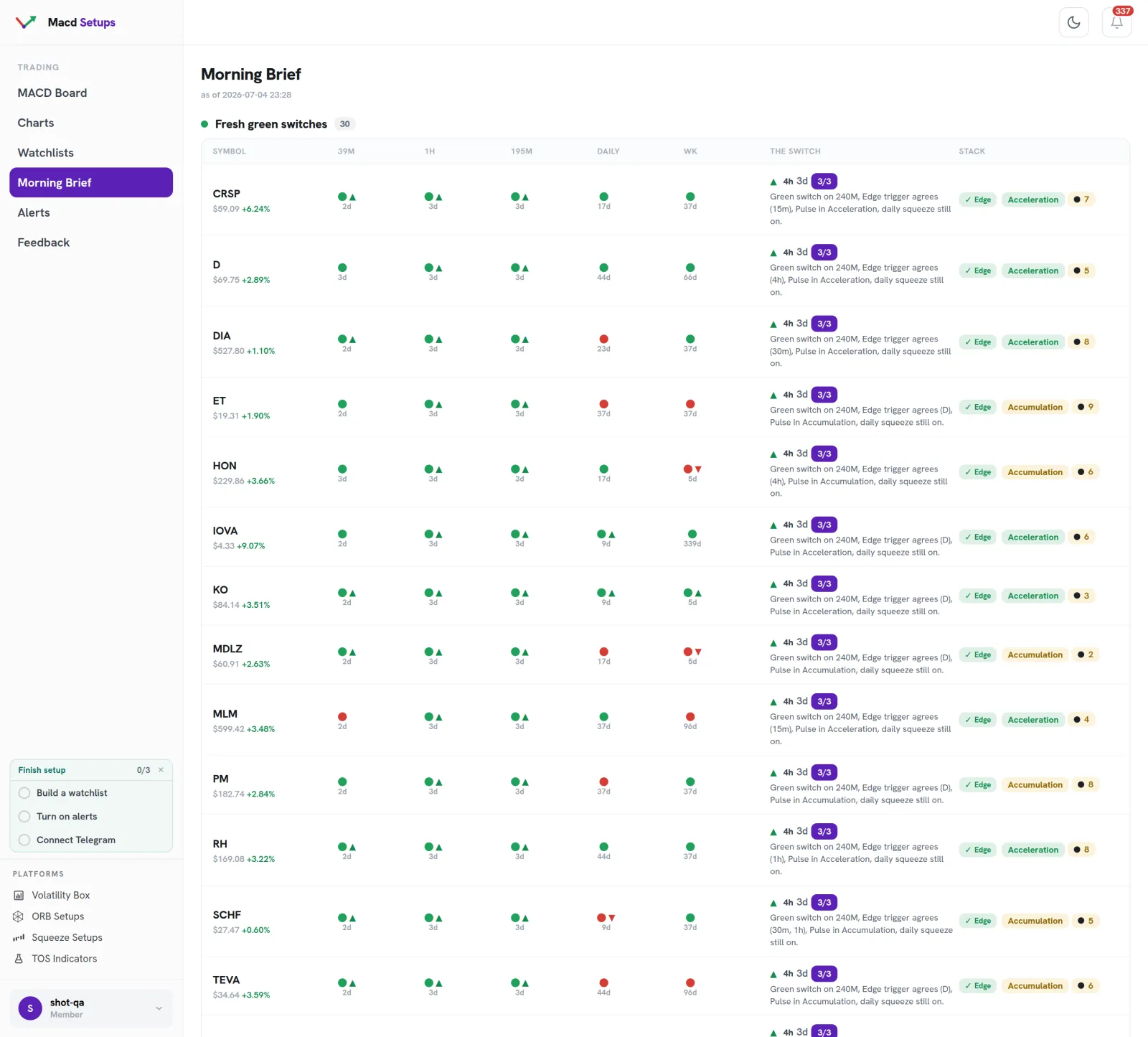
Task: Open the CRSP symbol row
Action: (665, 200)
